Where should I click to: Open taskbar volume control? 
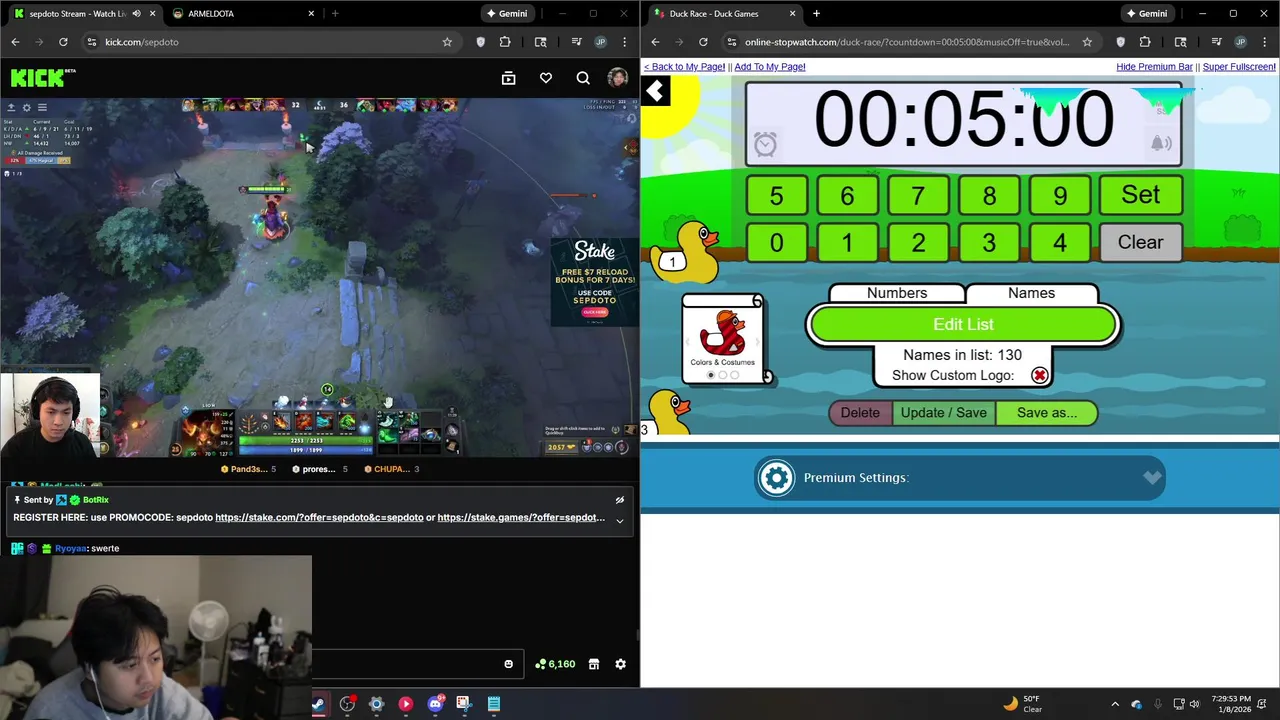click(1194, 704)
